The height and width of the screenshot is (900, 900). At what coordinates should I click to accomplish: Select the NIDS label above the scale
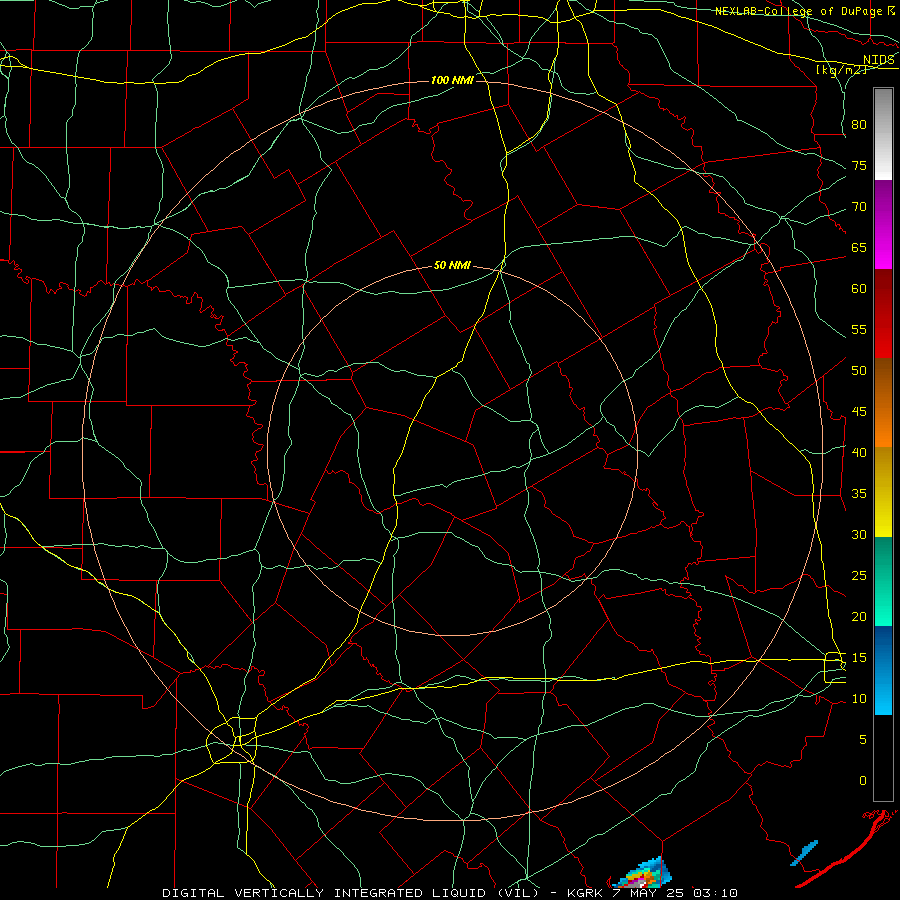(x=879, y=59)
